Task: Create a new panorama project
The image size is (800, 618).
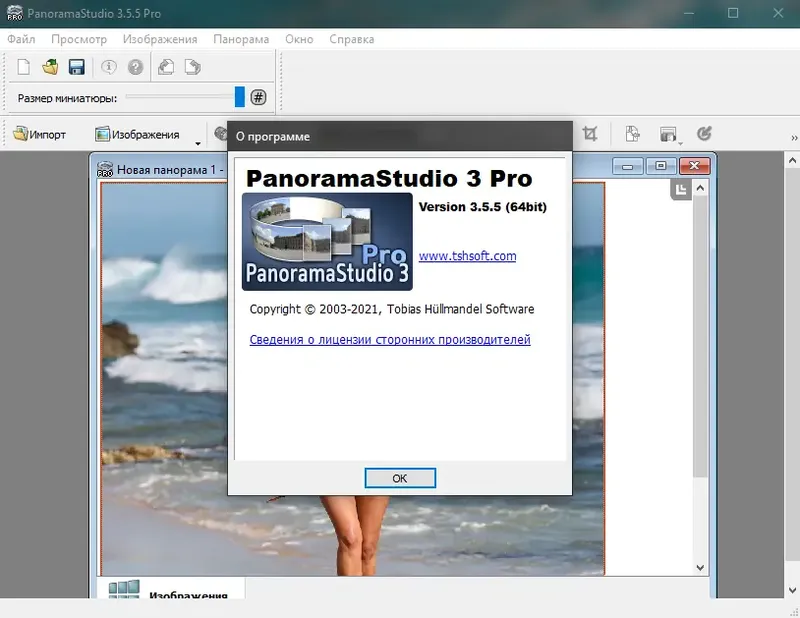Action: pyautogui.click(x=22, y=67)
